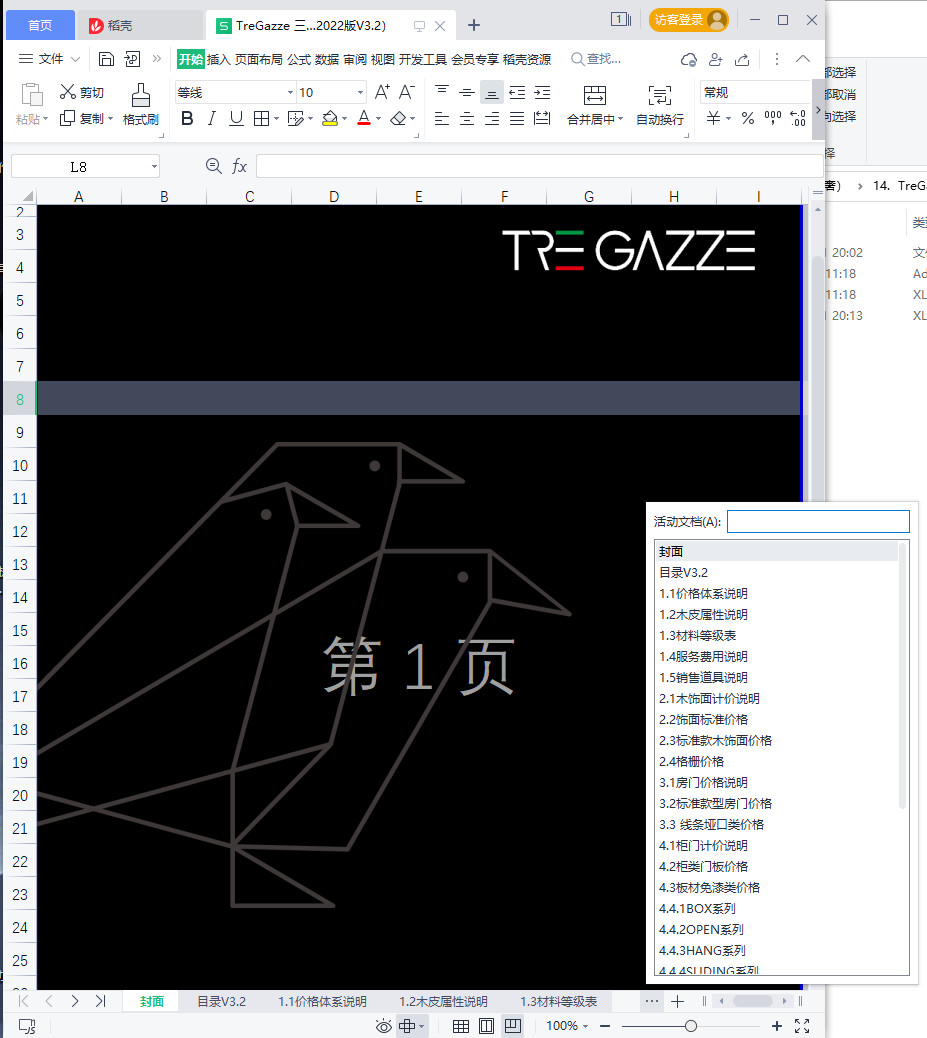Select the Format Painter brush
Screen dimensions: 927x1038
(x=140, y=95)
